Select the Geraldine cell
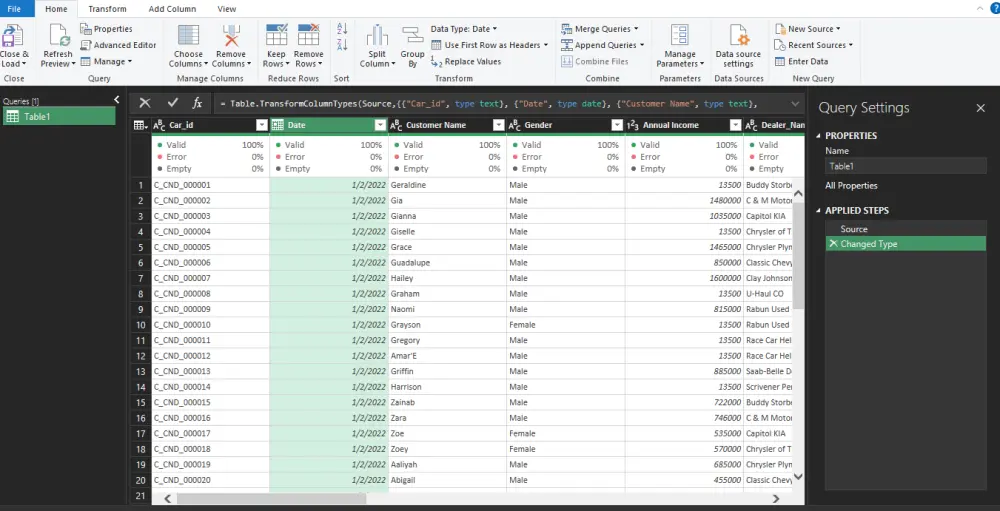Screen dimensions: 1000x511 click(447, 185)
